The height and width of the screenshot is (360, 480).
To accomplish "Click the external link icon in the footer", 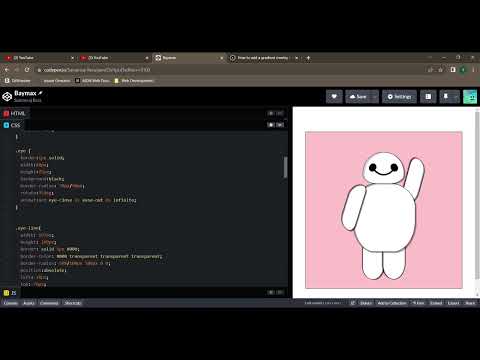I will (353, 303).
